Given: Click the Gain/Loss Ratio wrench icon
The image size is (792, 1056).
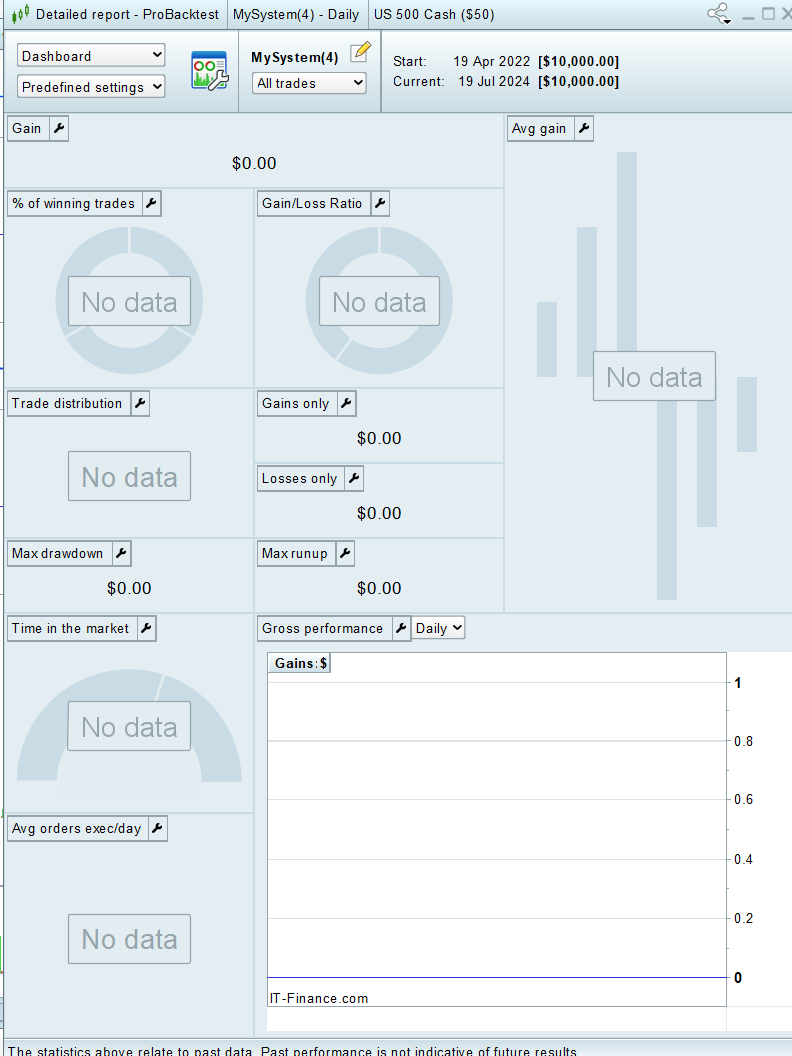Looking at the screenshot, I should coord(379,203).
